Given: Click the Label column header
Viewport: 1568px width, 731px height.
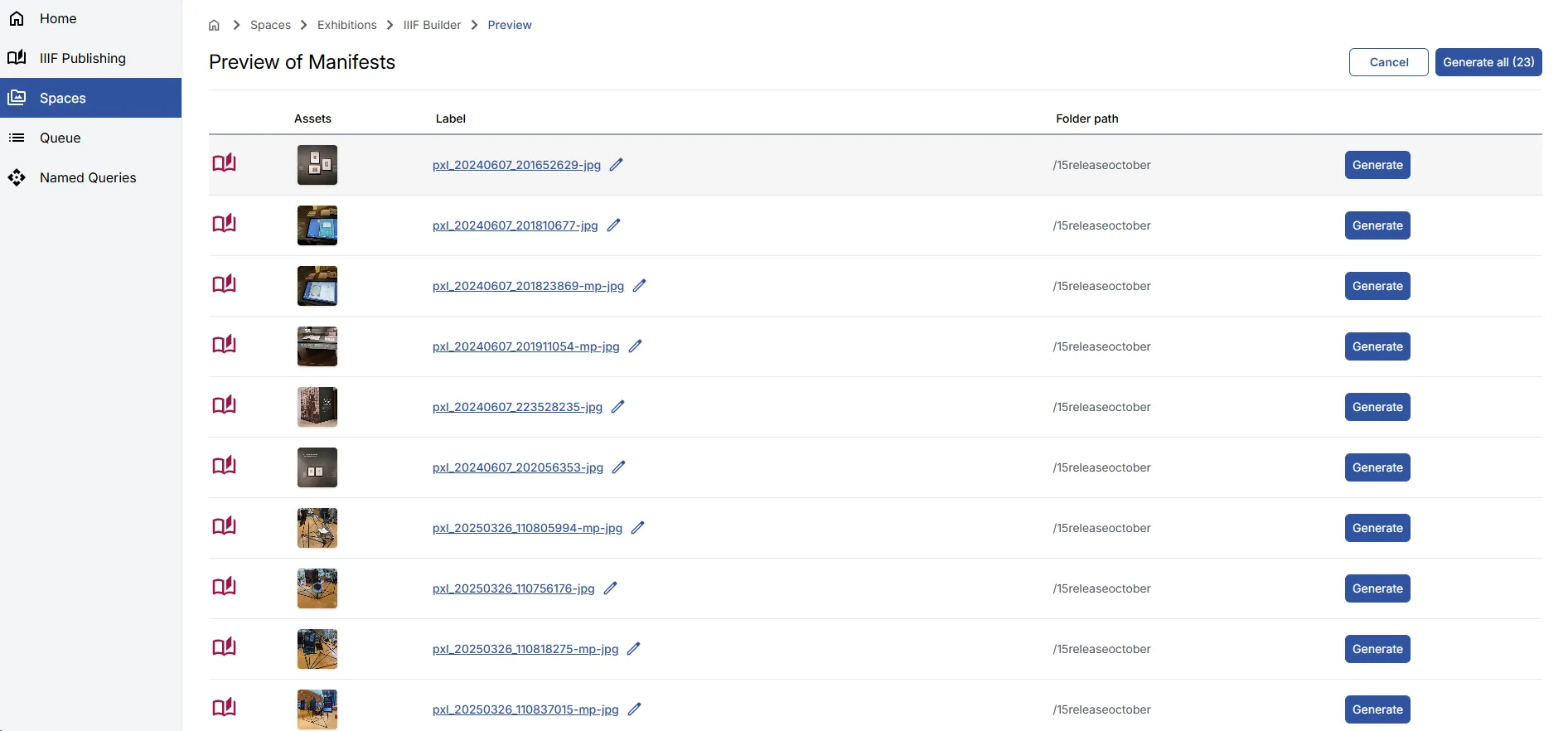Looking at the screenshot, I should click(451, 119).
